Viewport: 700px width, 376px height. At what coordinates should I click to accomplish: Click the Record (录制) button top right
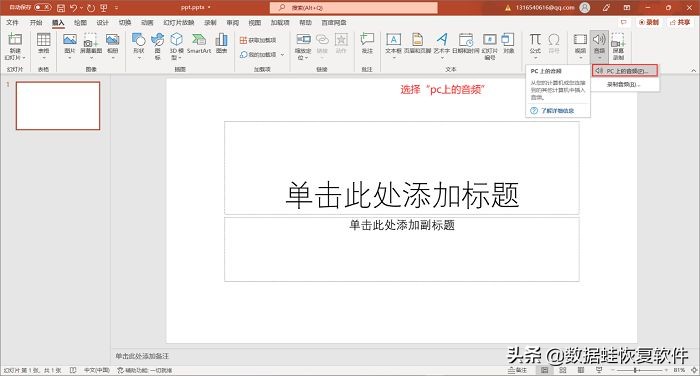click(x=649, y=22)
